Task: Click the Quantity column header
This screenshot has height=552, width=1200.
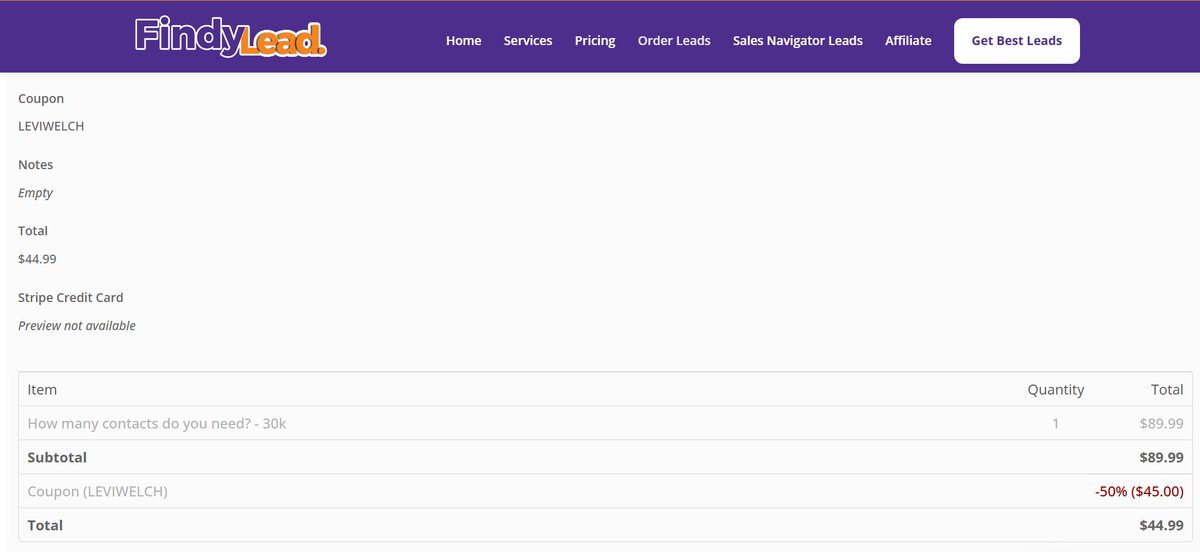Action: point(1056,390)
